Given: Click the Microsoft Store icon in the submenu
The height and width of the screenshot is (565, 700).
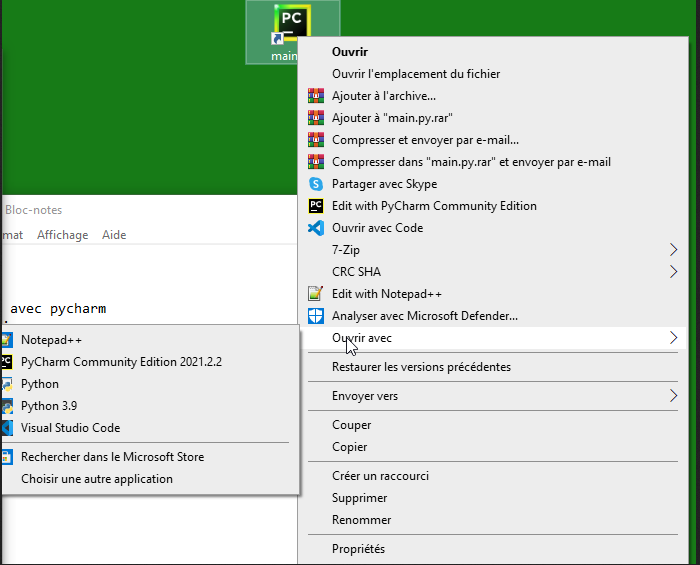Looking at the screenshot, I should tap(6, 457).
